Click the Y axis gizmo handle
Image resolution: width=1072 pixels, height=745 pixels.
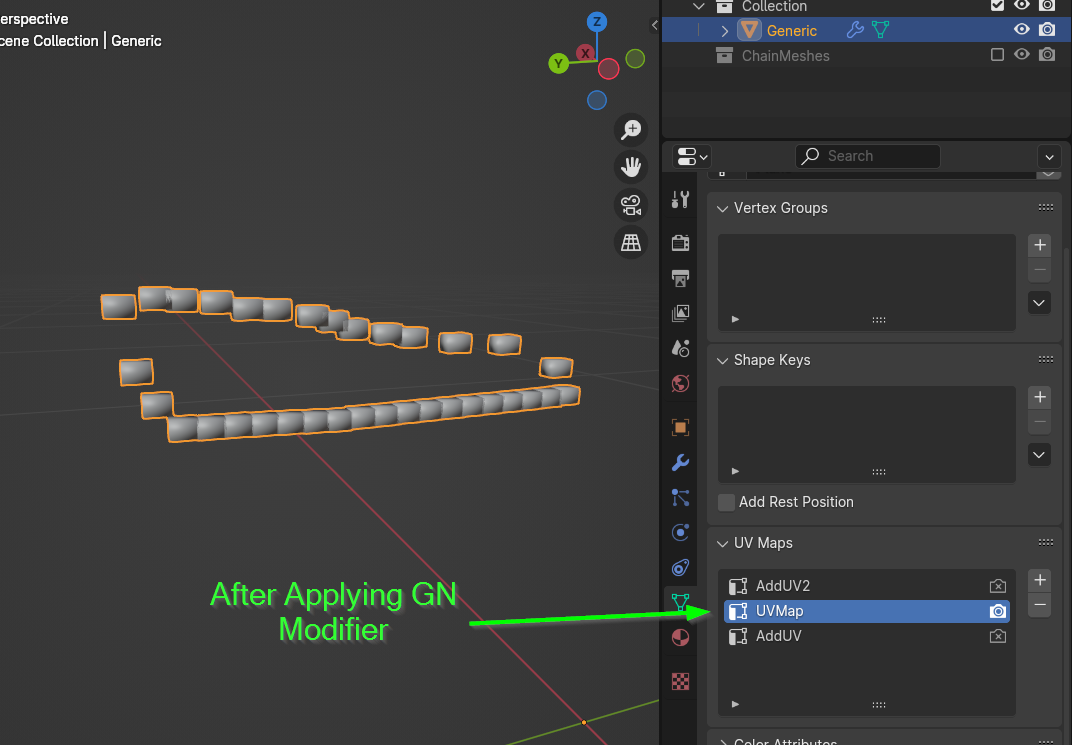[x=559, y=64]
